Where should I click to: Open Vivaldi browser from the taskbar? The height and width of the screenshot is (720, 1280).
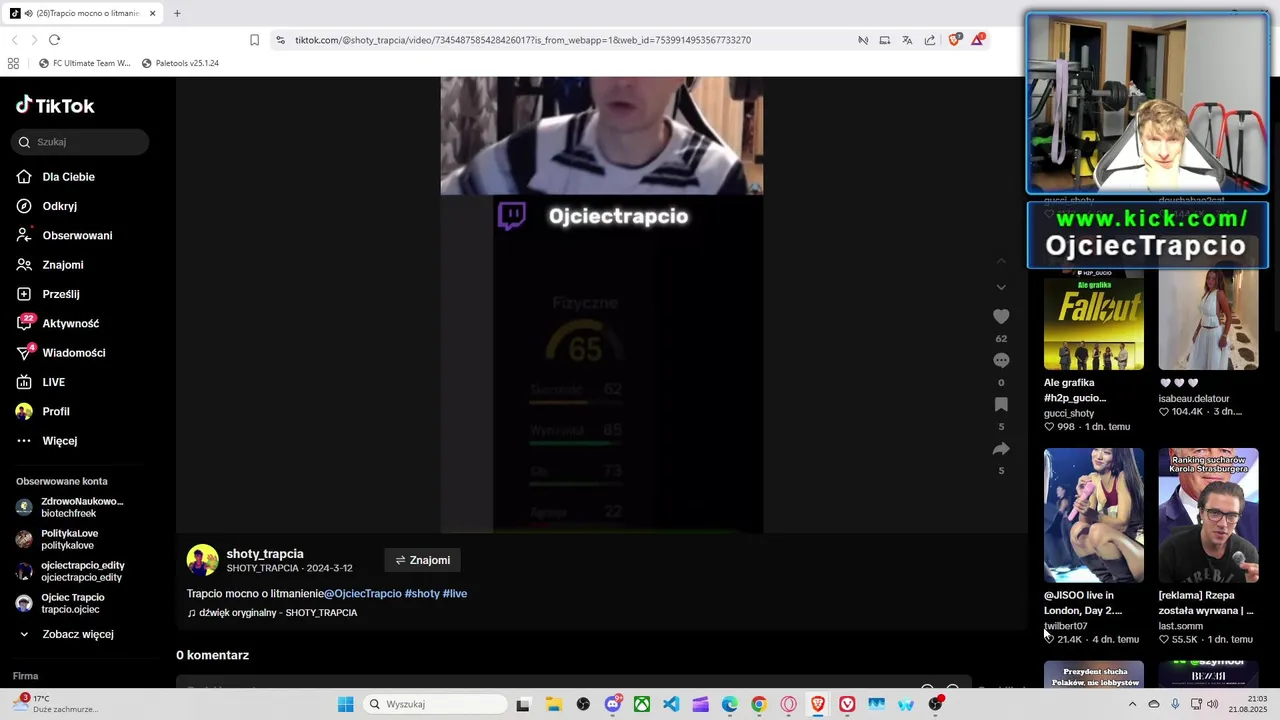[x=847, y=704]
